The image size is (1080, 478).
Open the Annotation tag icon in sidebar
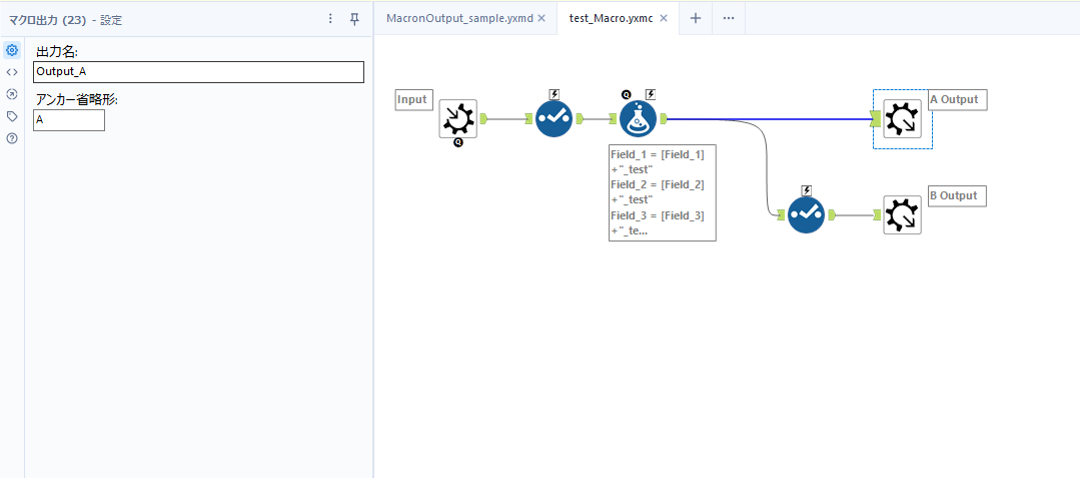[x=12, y=116]
